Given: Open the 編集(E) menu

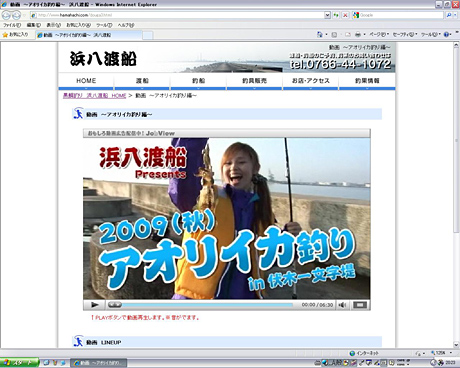Looking at the screenshot, I should (x=34, y=25).
